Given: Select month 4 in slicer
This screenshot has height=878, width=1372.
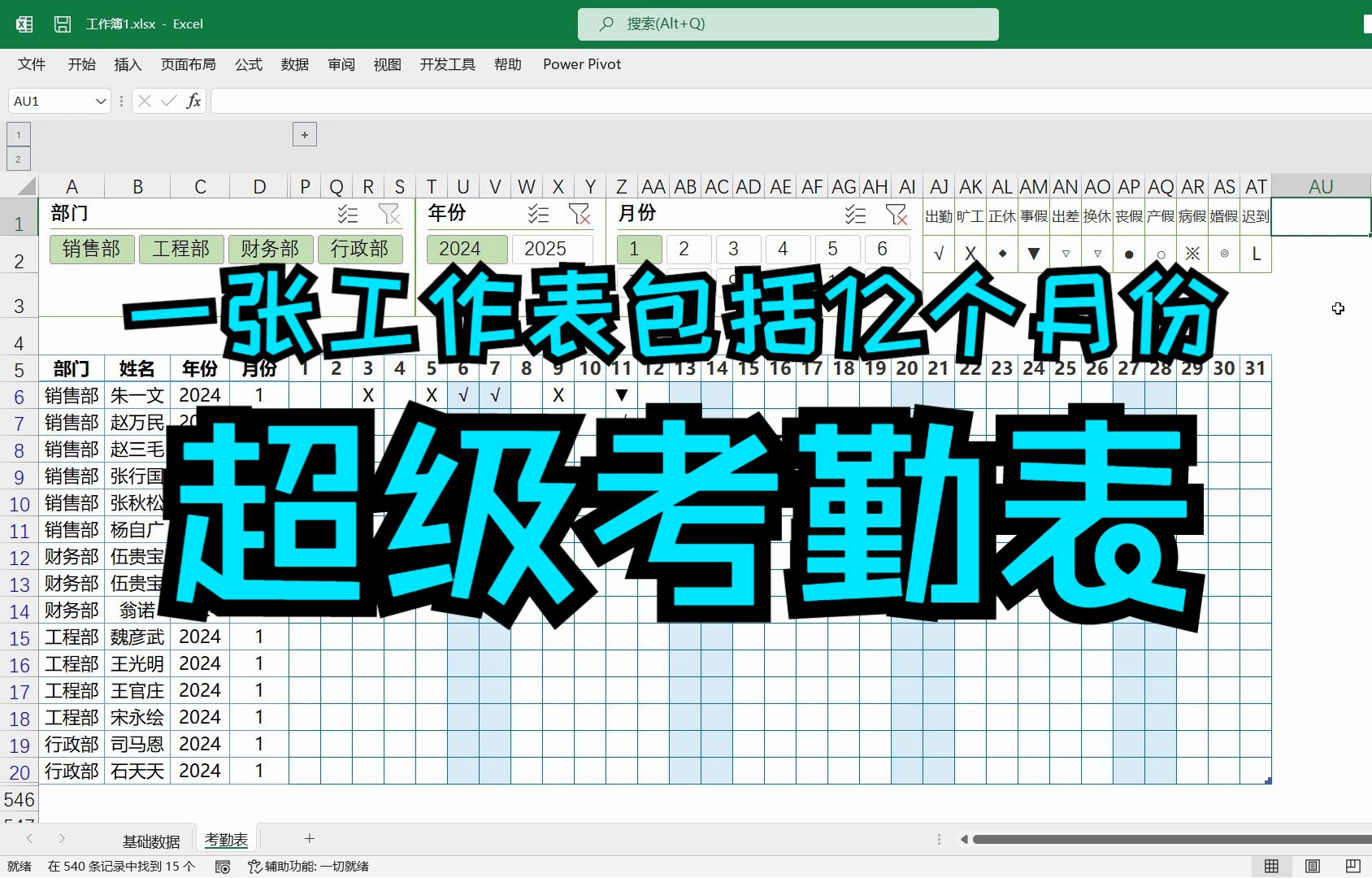Looking at the screenshot, I should pyautogui.click(x=788, y=249).
